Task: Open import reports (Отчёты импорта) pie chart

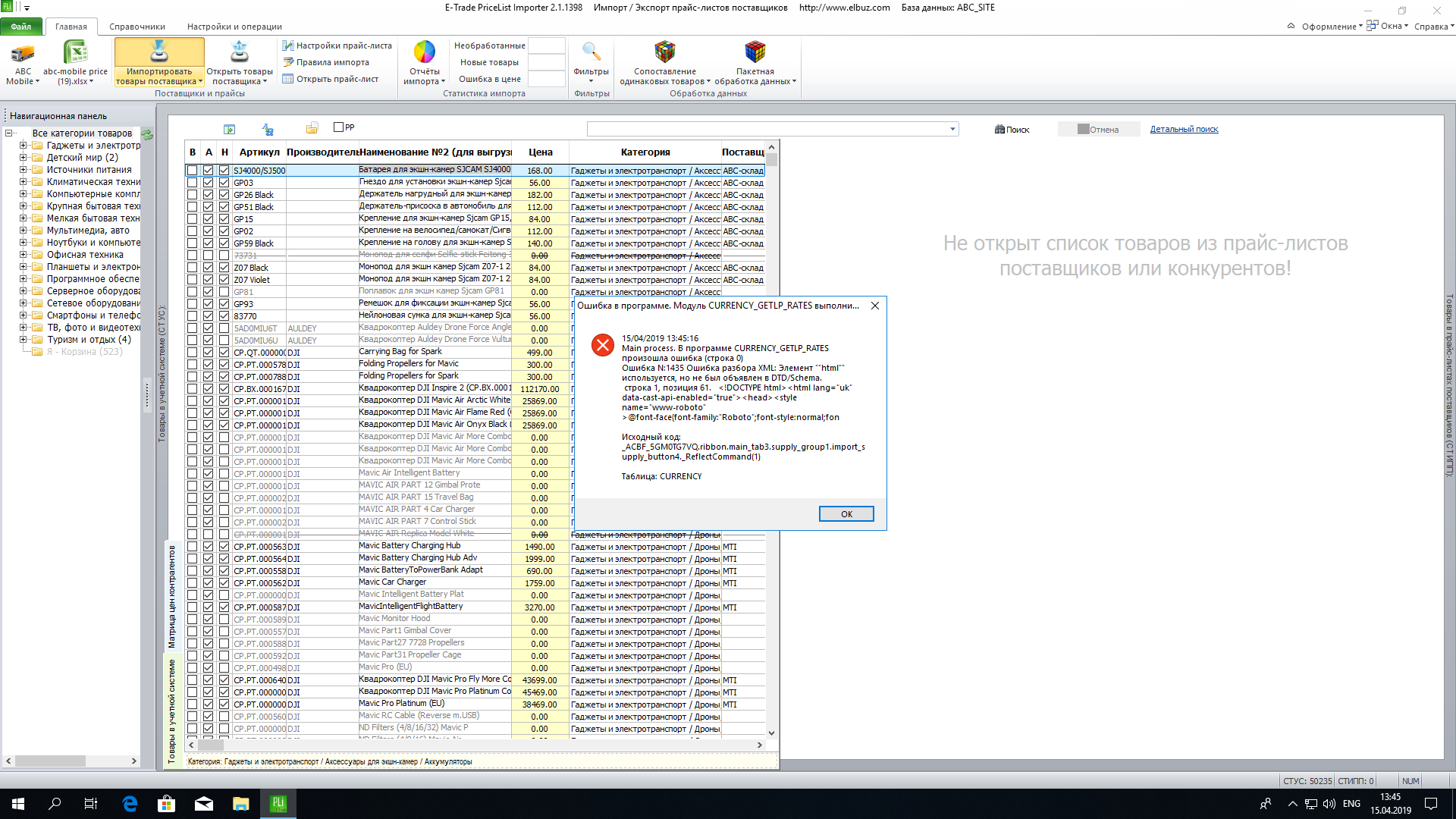Action: click(424, 52)
